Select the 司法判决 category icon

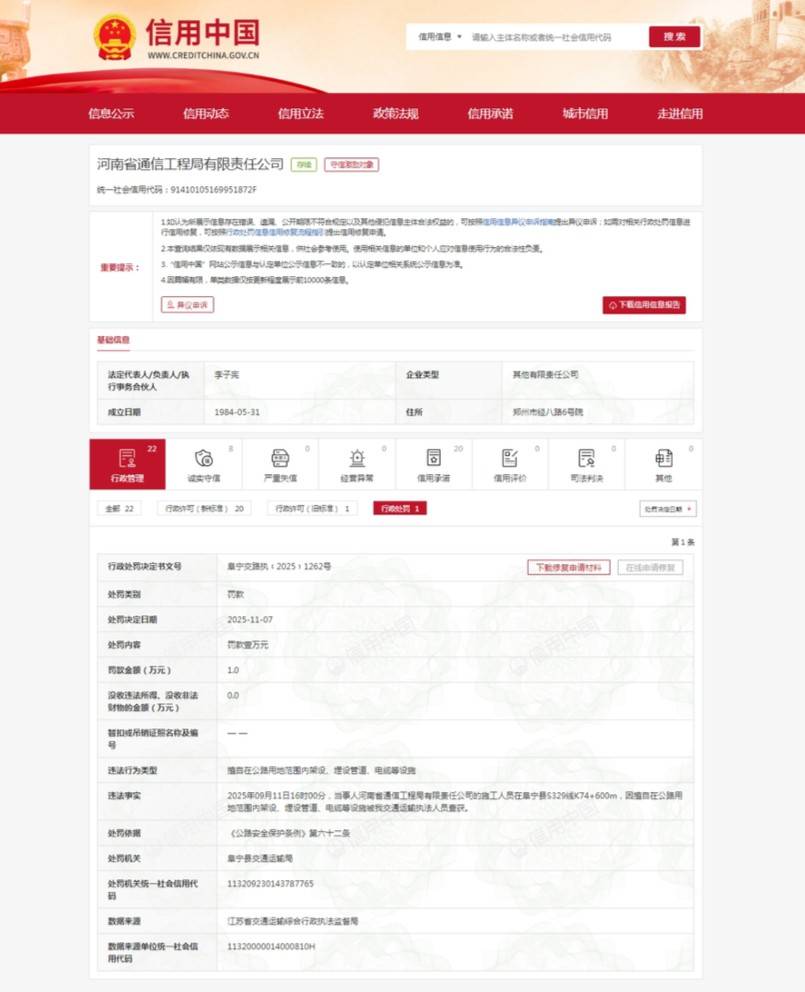point(586,462)
